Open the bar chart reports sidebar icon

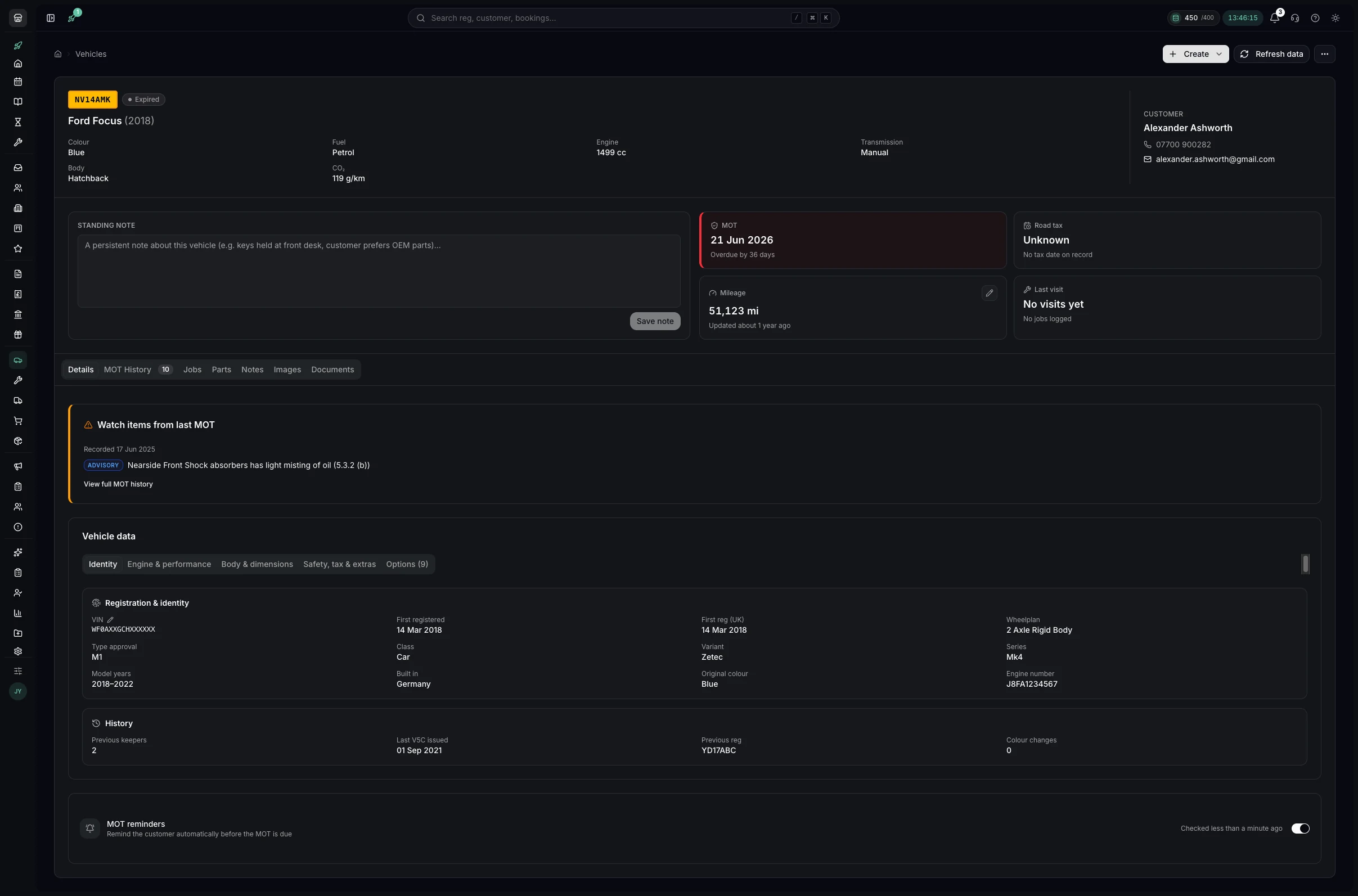17,613
